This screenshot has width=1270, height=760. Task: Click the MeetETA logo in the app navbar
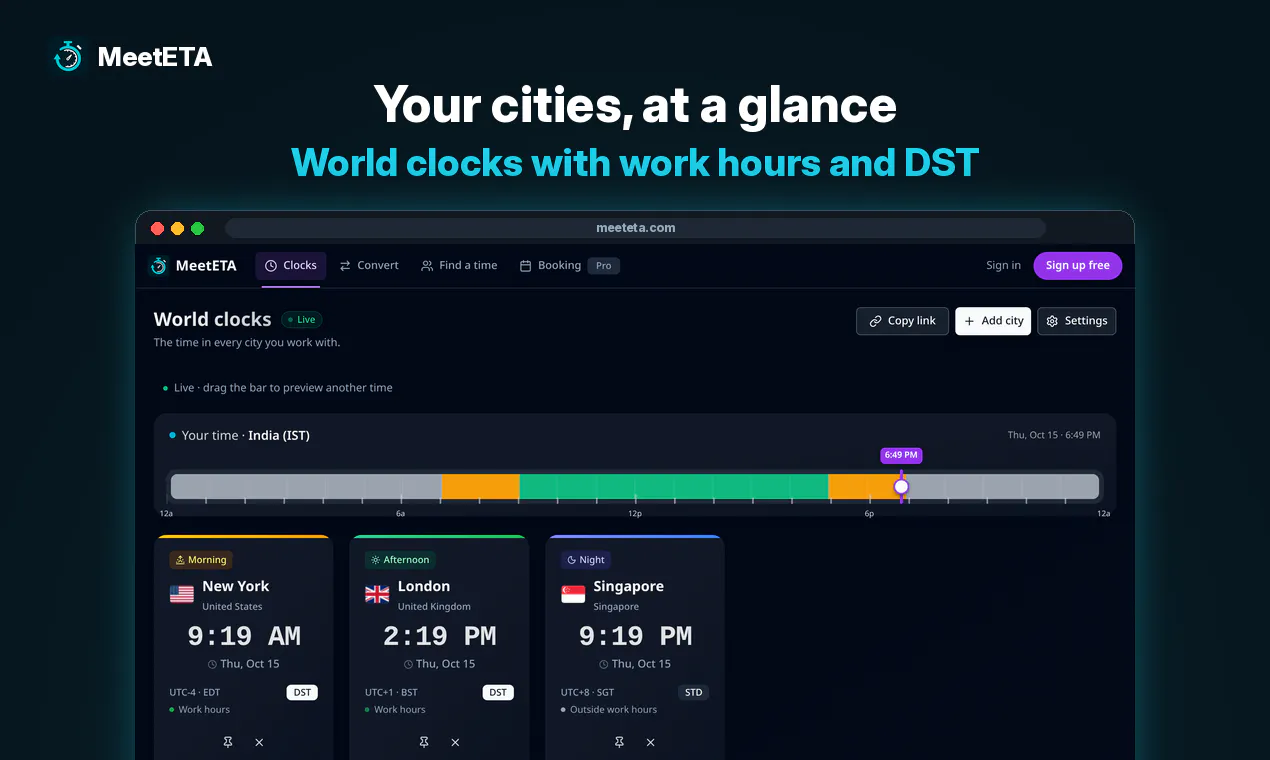point(193,265)
